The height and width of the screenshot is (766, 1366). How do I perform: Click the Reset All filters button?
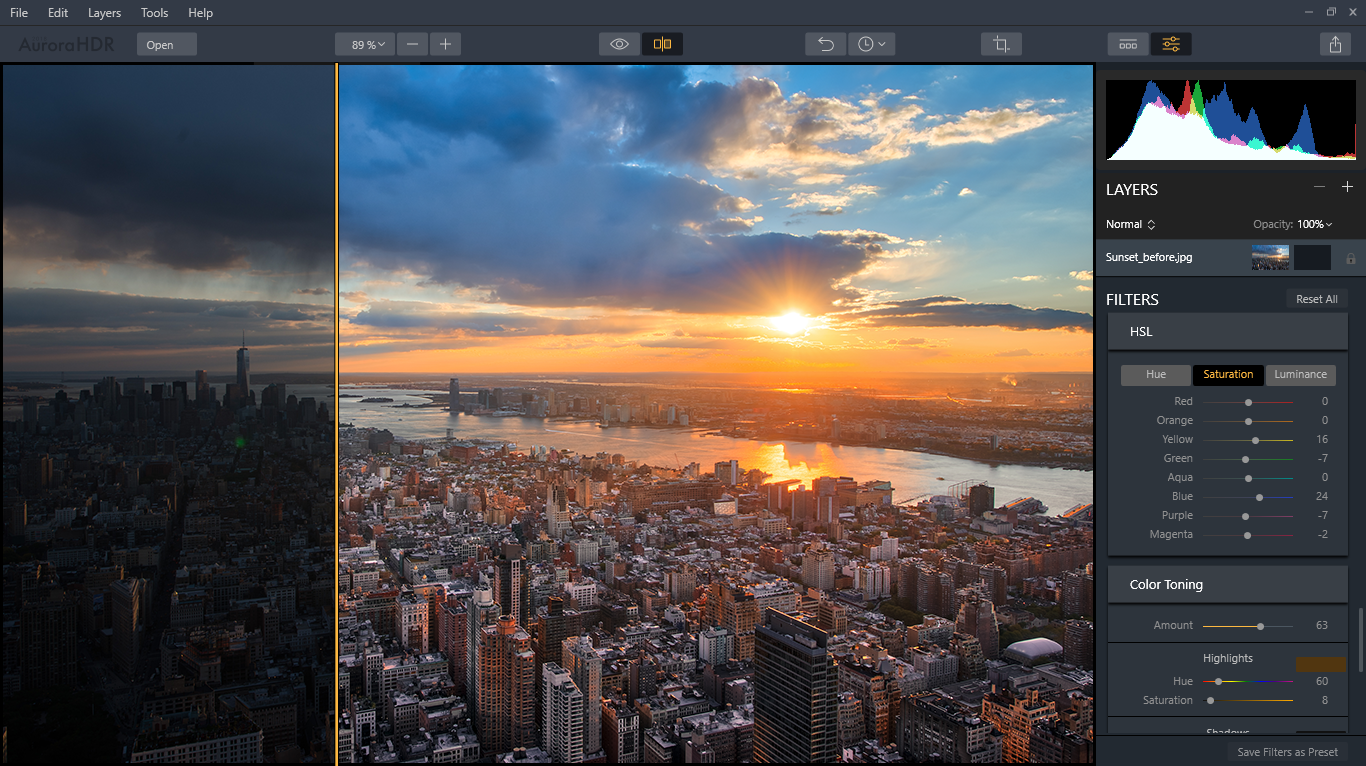coord(1316,299)
